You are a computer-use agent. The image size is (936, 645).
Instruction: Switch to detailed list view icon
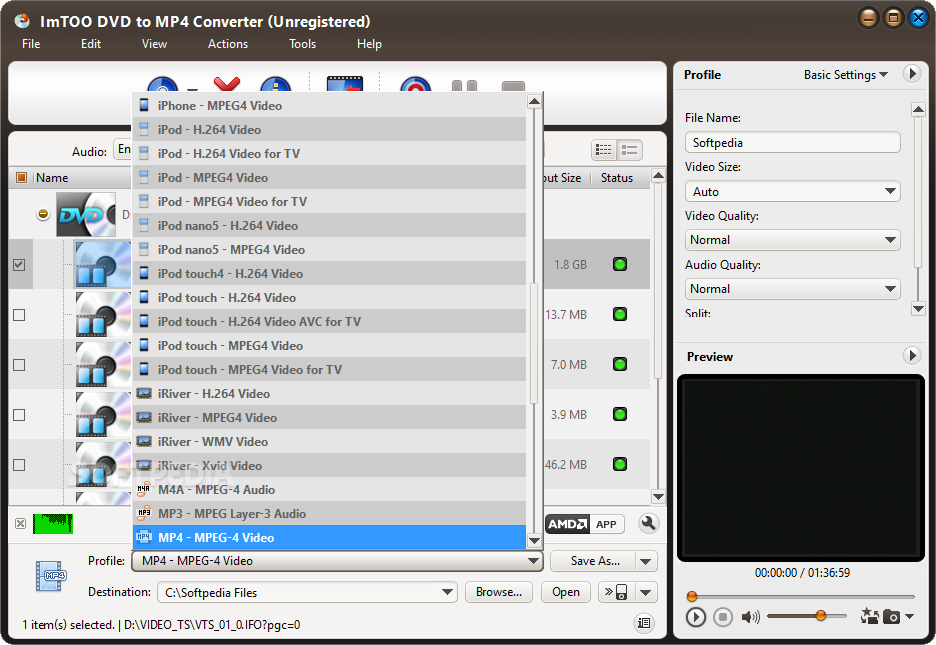pyautogui.click(x=604, y=150)
